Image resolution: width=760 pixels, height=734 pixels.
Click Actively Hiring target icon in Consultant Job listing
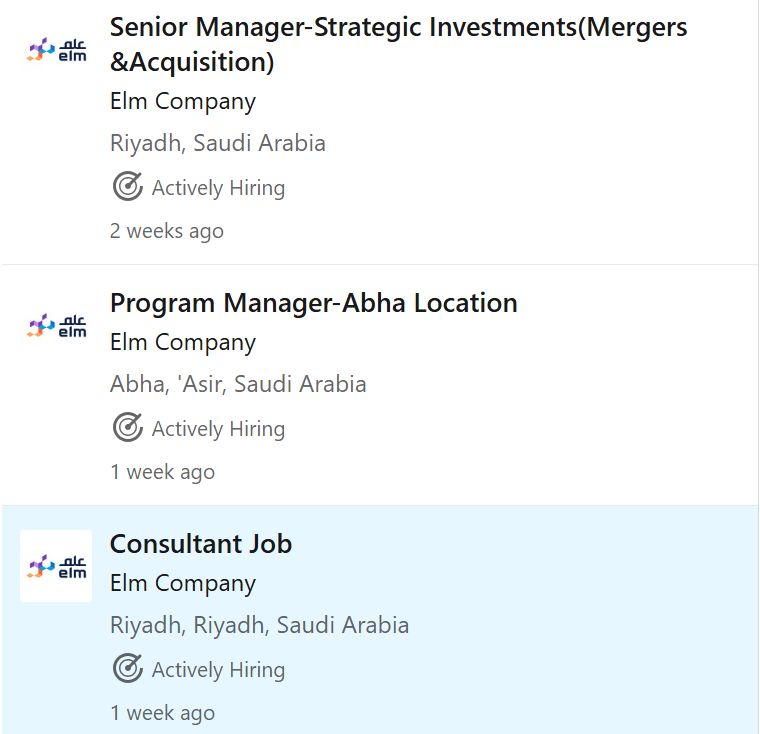(x=127, y=668)
